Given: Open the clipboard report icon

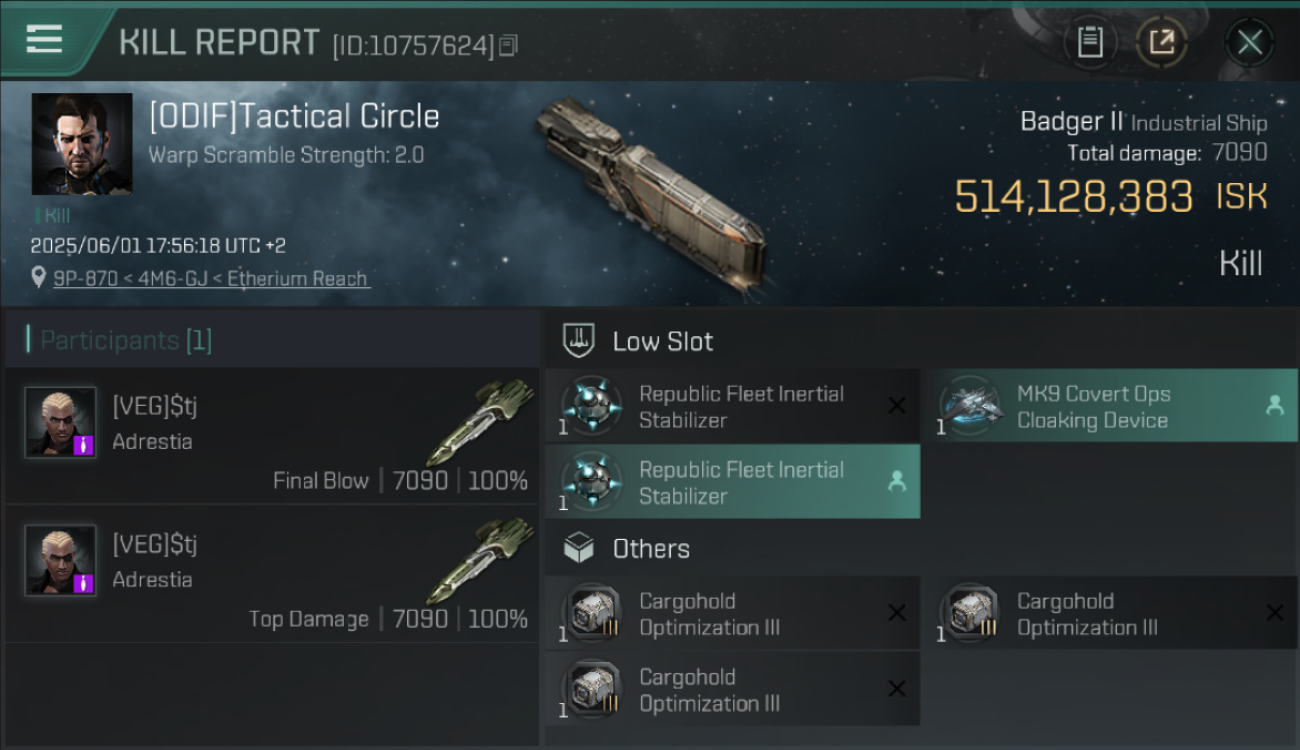Looking at the screenshot, I should click(x=1090, y=42).
